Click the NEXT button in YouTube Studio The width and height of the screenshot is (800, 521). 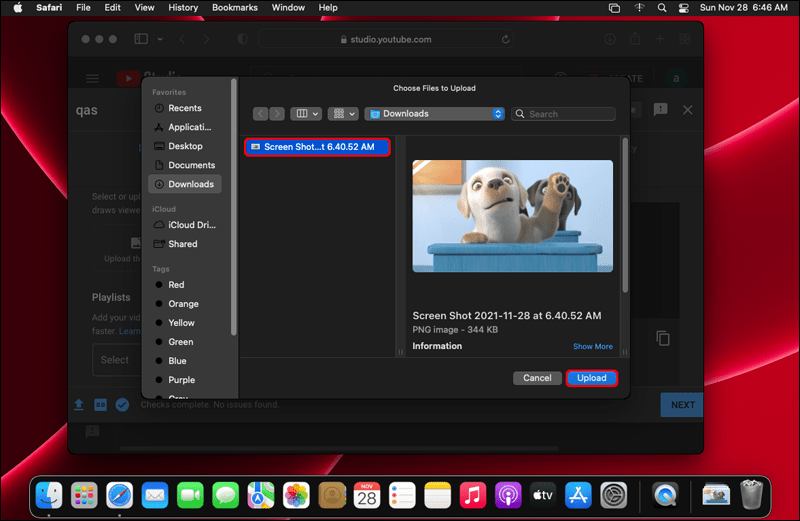coord(682,405)
